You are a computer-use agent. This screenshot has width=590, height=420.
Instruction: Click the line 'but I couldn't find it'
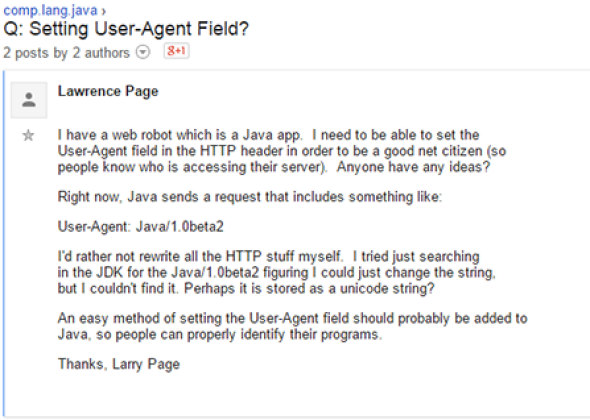tap(246, 289)
